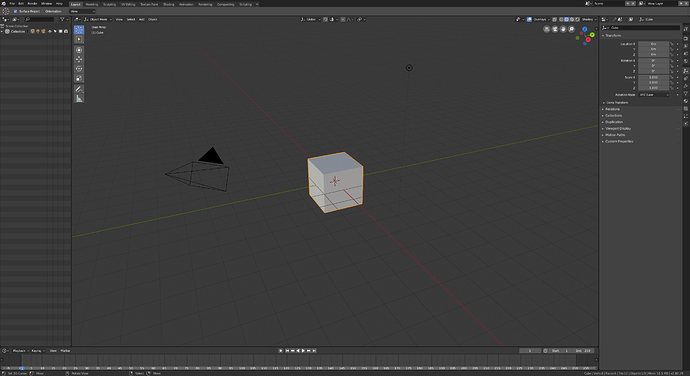This screenshot has width=690, height=376.
Task: Expand the Delta Transform panel
Action: coord(617,103)
